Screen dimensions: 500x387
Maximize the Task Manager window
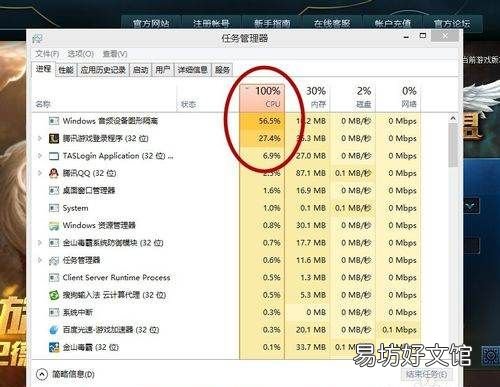[423, 35]
